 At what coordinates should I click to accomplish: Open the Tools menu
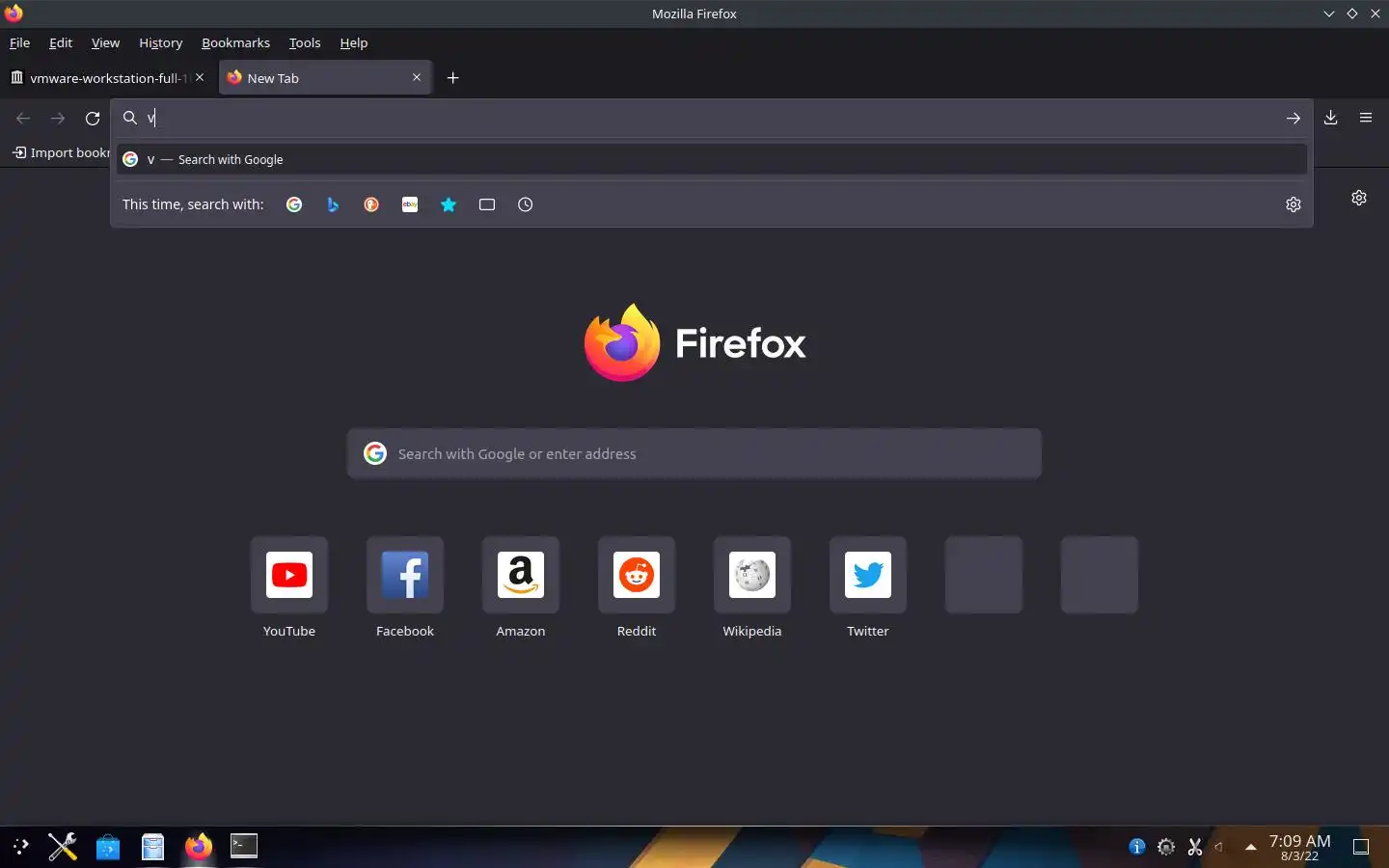[305, 42]
